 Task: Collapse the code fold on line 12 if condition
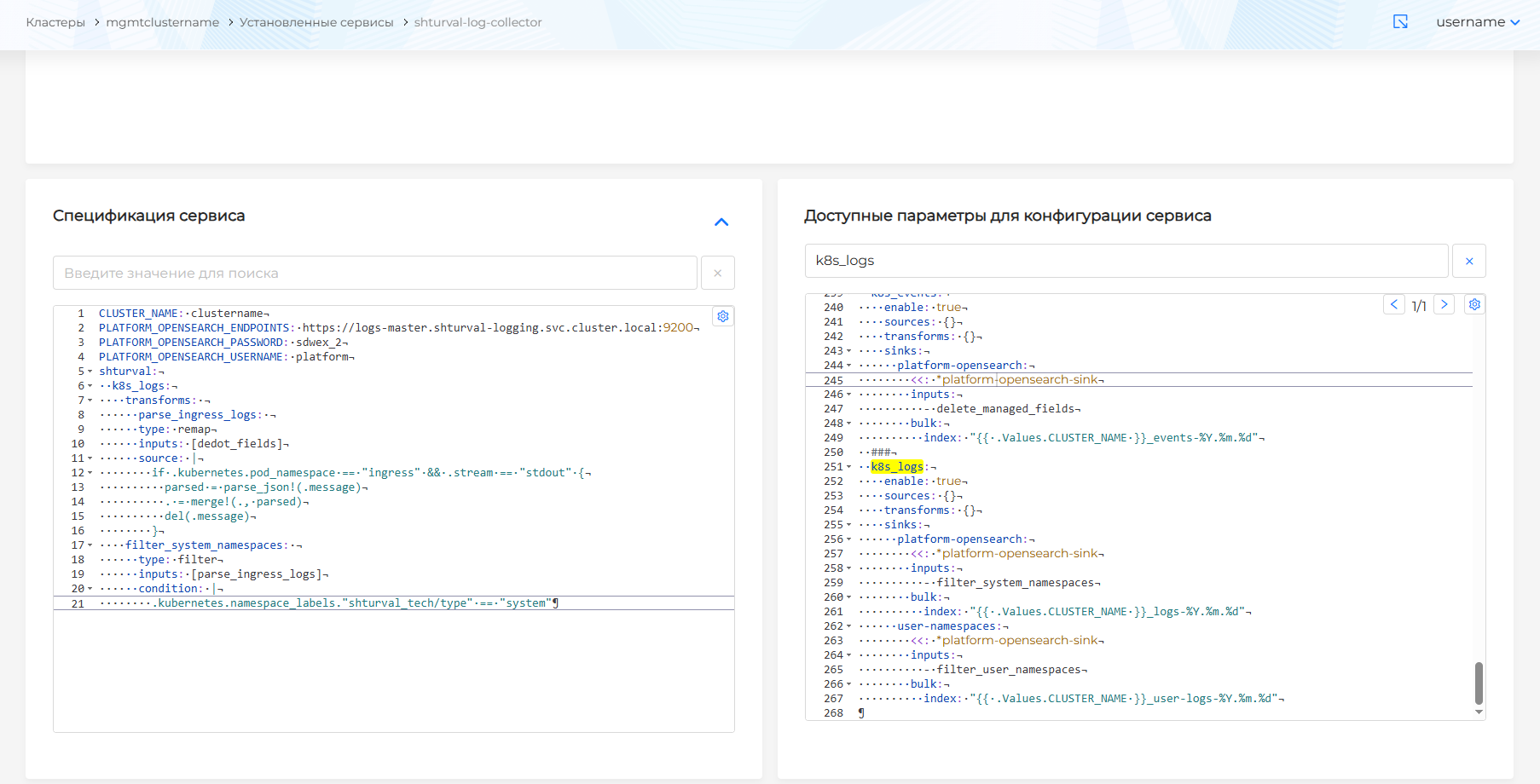[x=89, y=472]
